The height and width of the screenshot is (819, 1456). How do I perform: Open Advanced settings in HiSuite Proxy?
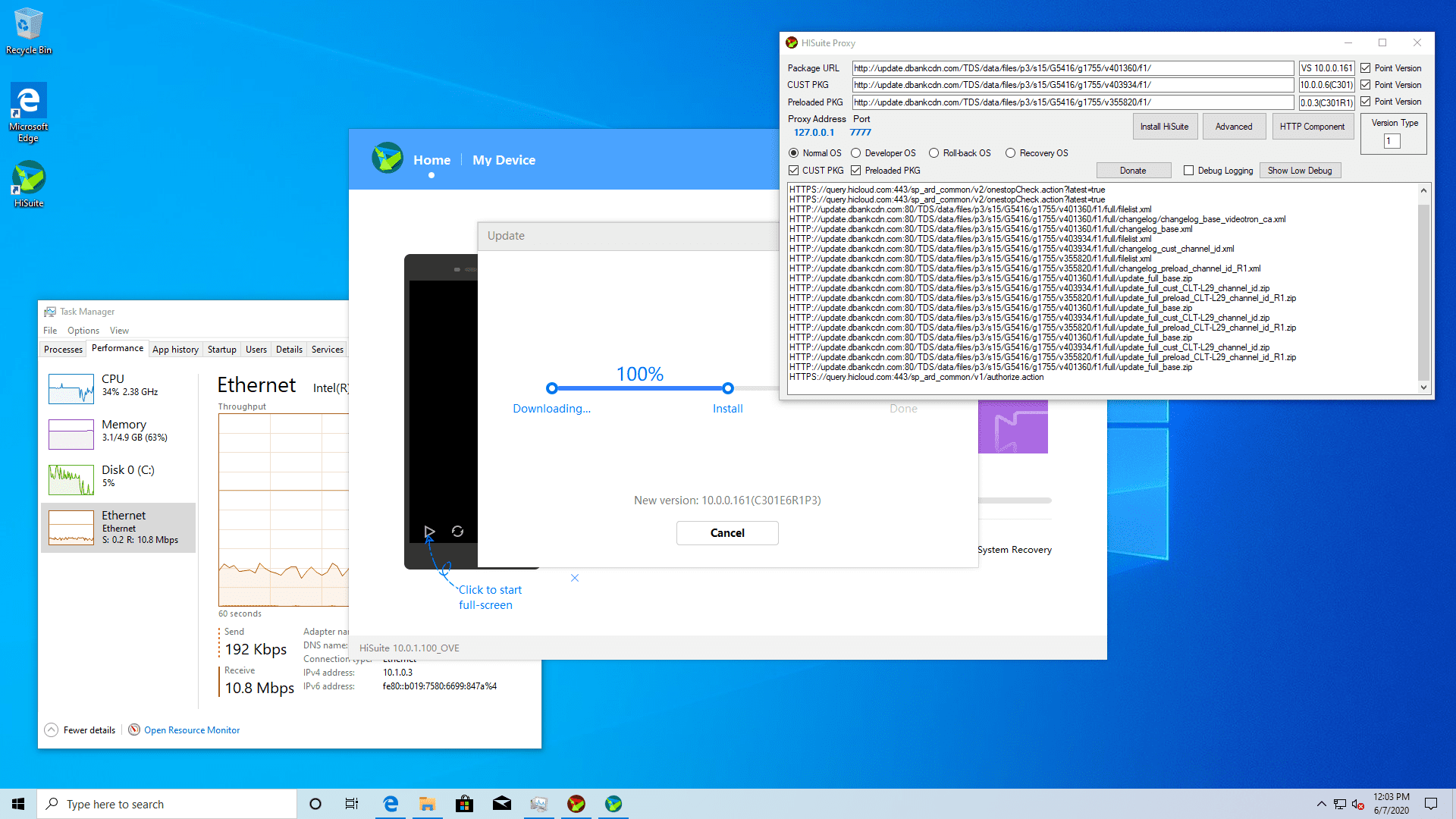[x=1233, y=126]
